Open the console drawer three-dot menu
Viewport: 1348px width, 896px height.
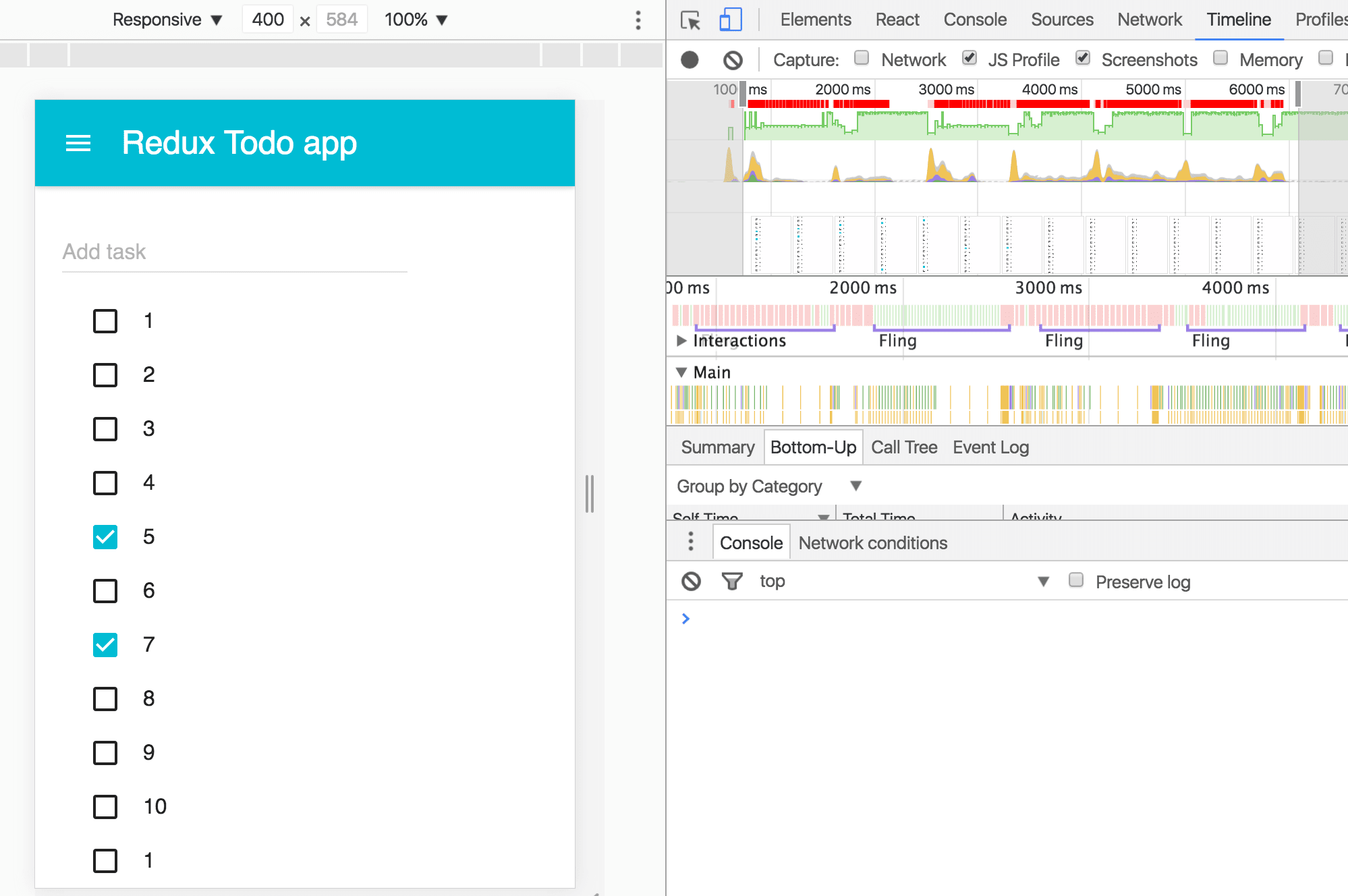pos(690,542)
